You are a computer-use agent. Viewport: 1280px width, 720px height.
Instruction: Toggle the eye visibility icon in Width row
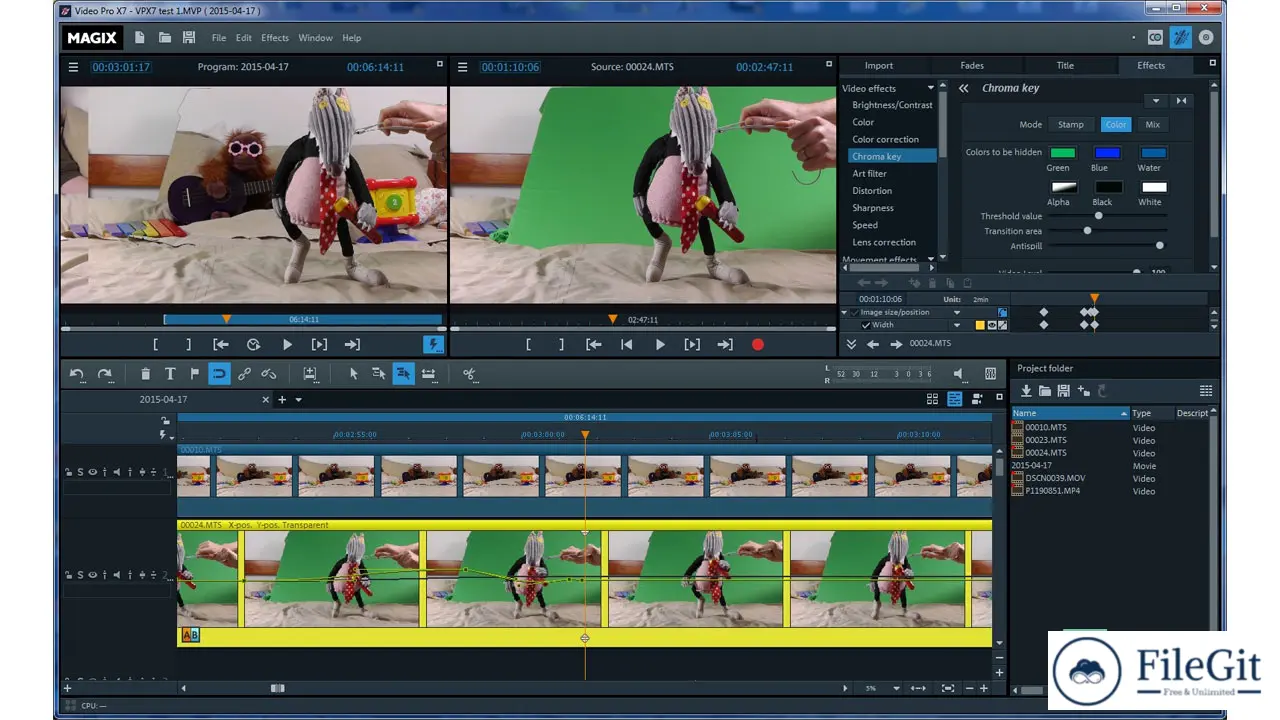pos(992,325)
